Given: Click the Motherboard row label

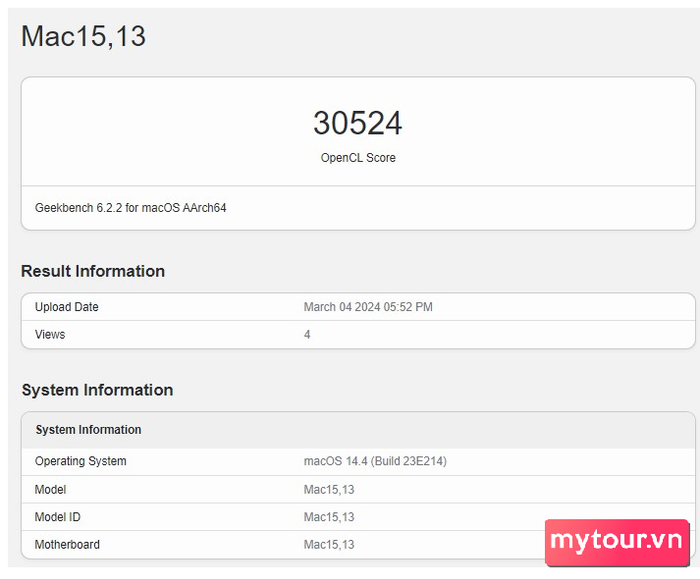Looking at the screenshot, I should [x=67, y=545].
